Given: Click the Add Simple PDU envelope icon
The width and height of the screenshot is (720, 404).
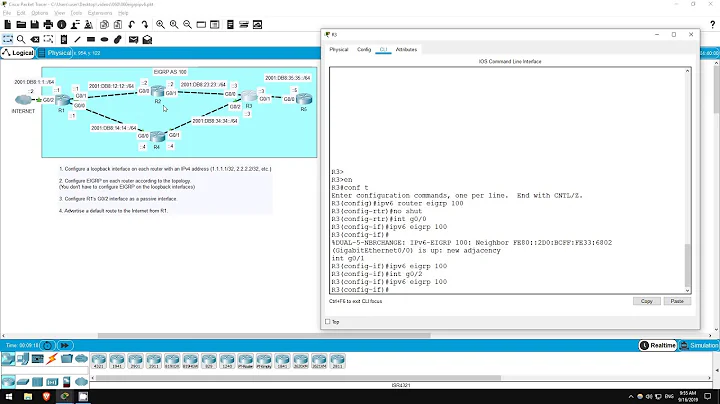Looking at the screenshot, I should click(x=134, y=39).
